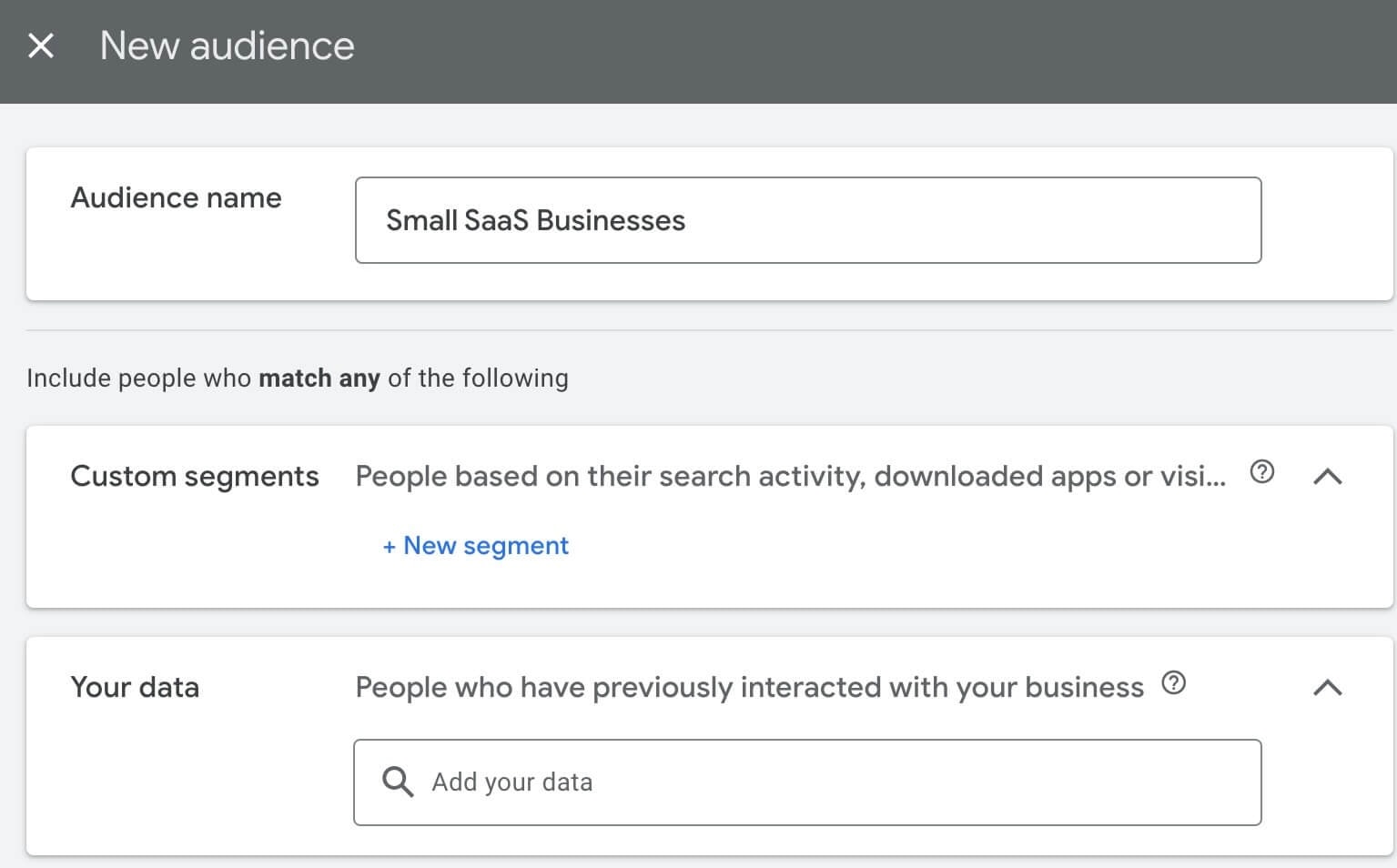Click the Audience name label
The image size is (1397, 868).
click(176, 198)
